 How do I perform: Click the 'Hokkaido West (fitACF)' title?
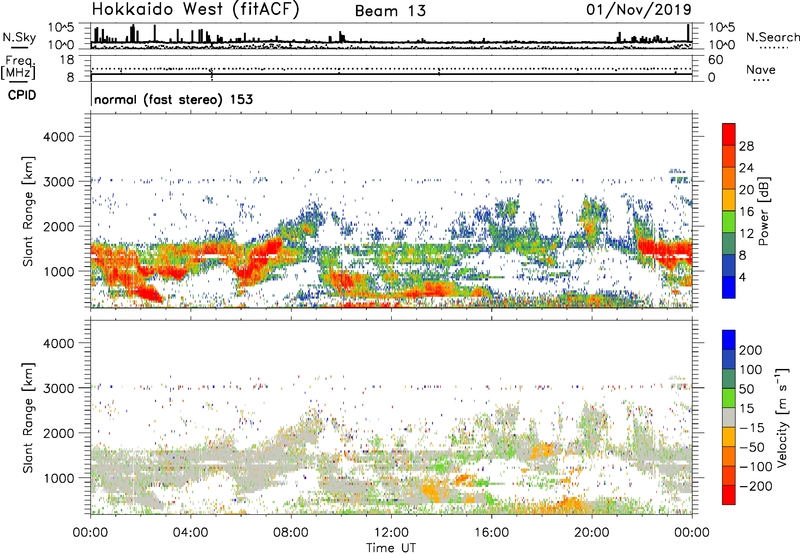195,10
